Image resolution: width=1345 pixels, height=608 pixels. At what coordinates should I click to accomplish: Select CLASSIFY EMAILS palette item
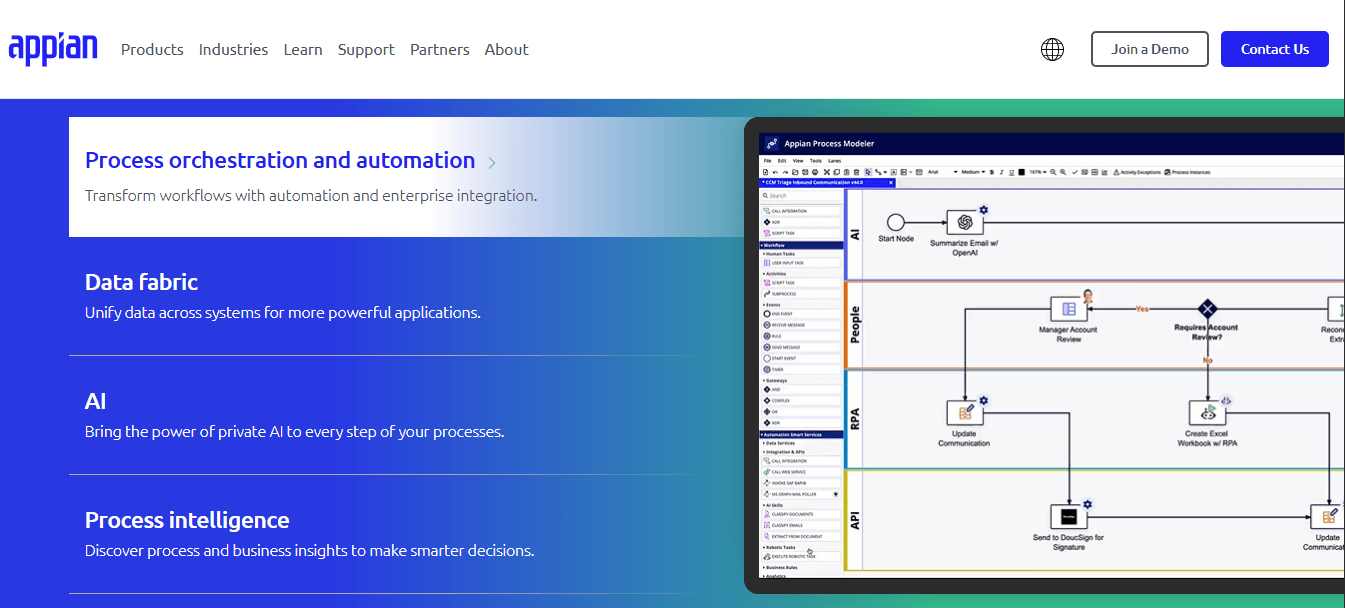(802, 525)
